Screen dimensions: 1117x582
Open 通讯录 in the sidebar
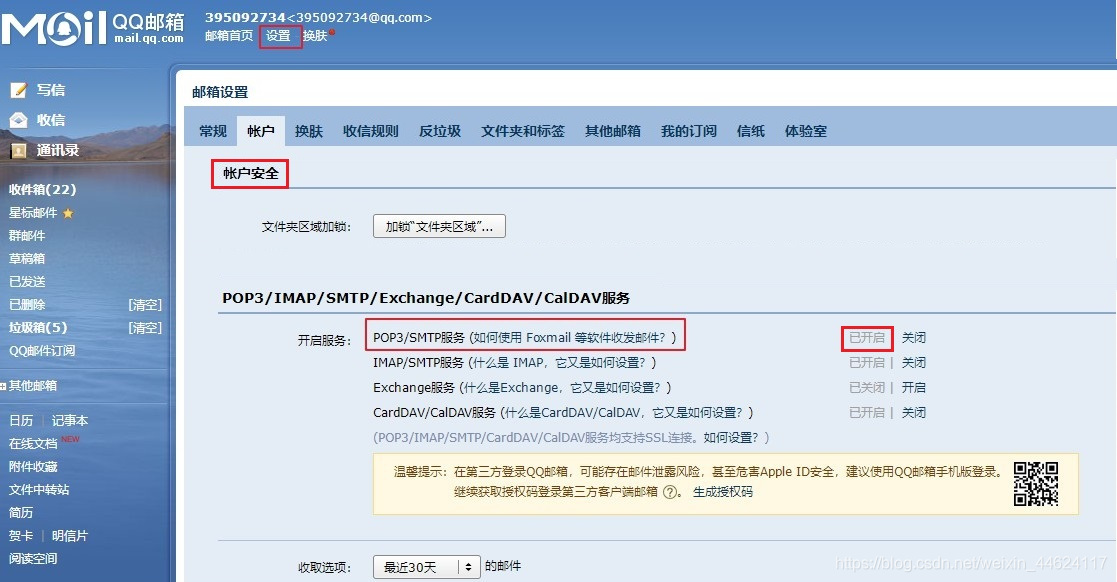58,150
